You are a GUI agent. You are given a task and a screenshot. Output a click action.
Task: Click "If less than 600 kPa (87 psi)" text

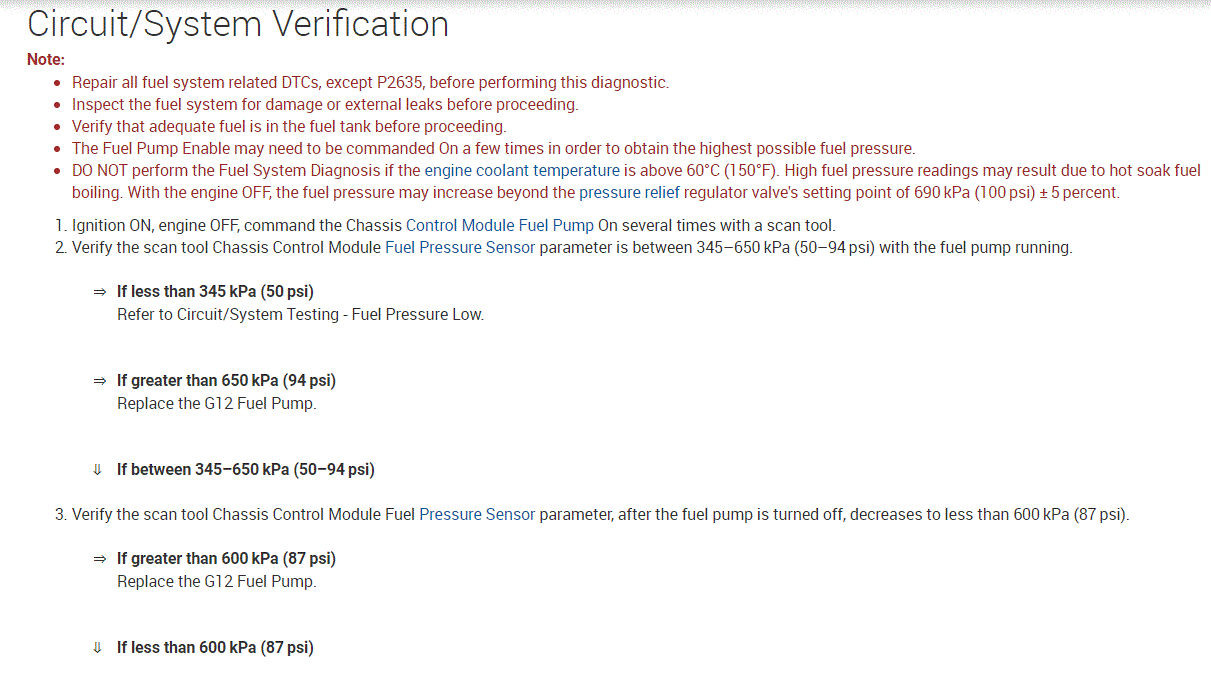coord(215,648)
